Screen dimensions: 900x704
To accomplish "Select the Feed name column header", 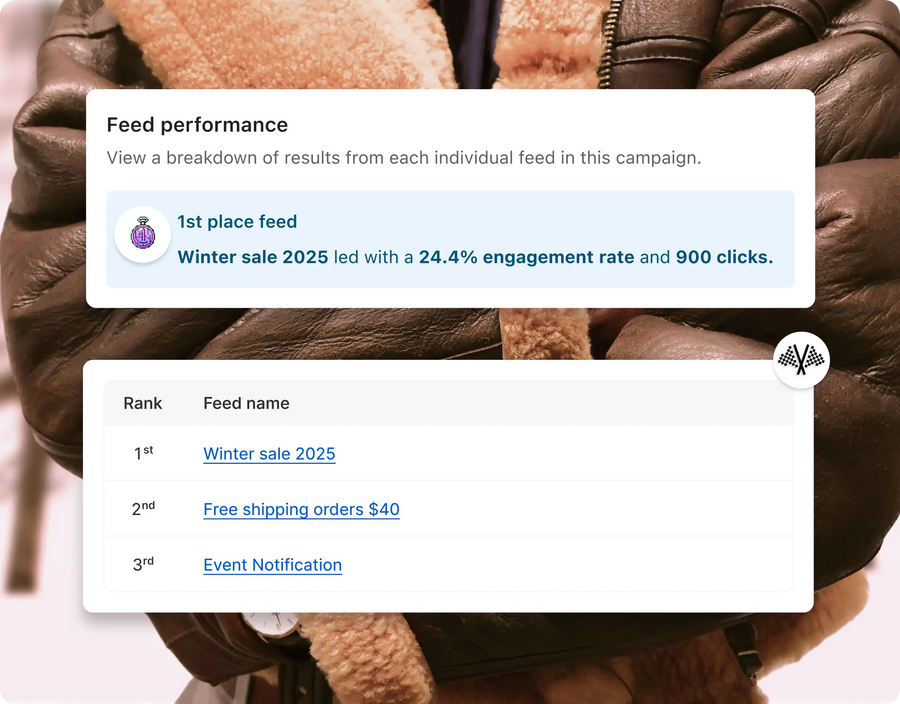I will click(x=245, y=403).
